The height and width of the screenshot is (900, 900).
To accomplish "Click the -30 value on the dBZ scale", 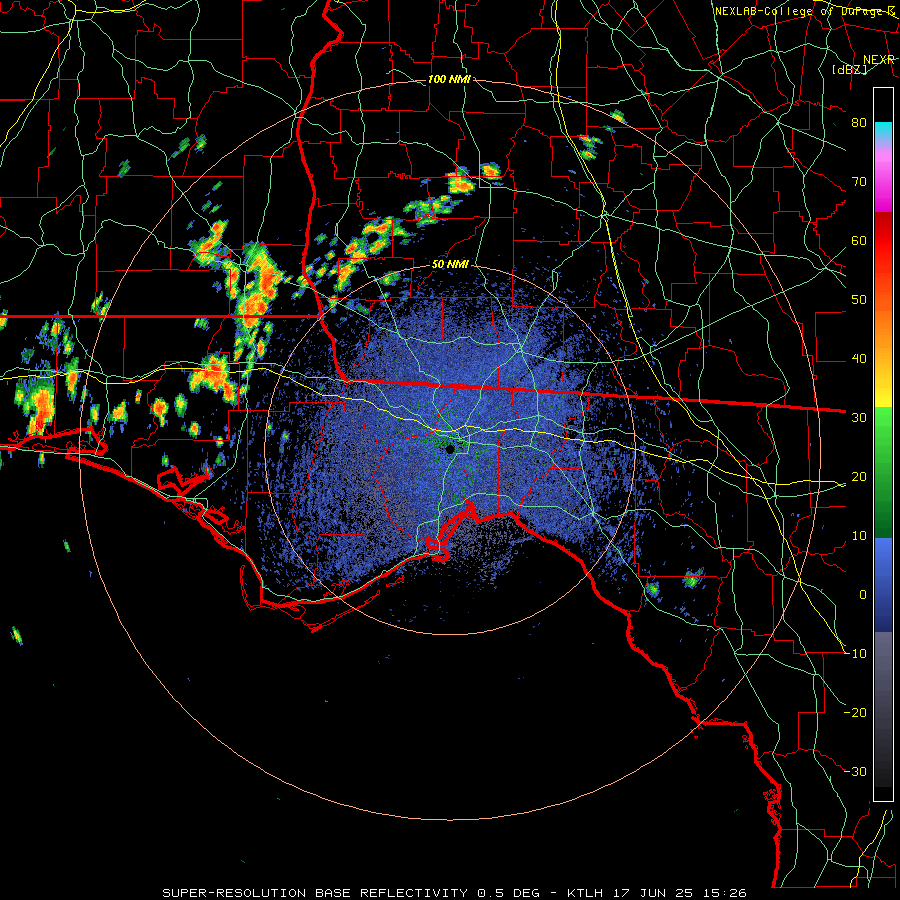I will click(x=856, y=772).
